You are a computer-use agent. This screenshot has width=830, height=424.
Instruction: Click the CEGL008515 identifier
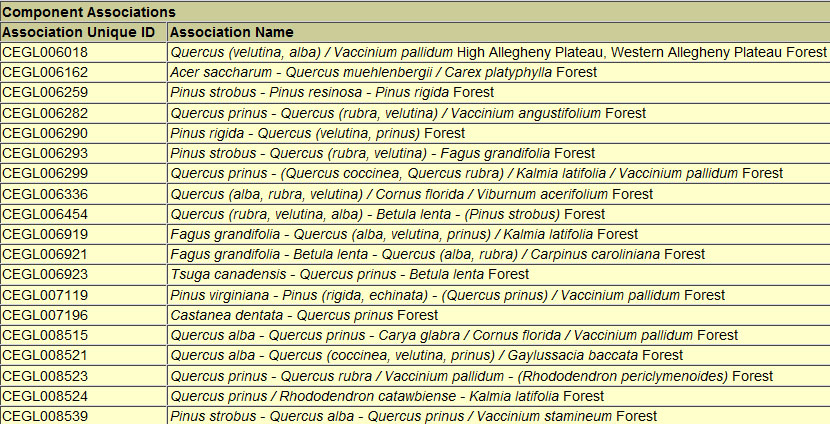[45, 335]
